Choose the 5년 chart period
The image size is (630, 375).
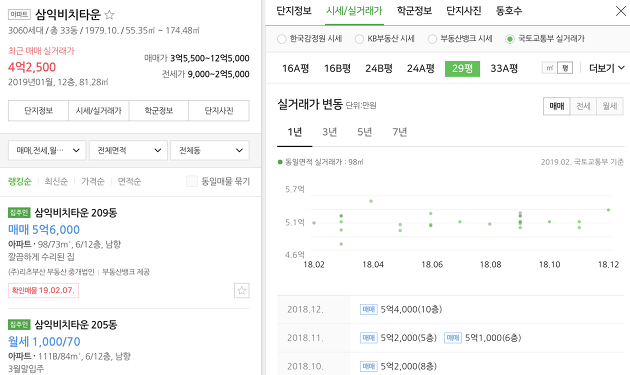click(364, 132)
